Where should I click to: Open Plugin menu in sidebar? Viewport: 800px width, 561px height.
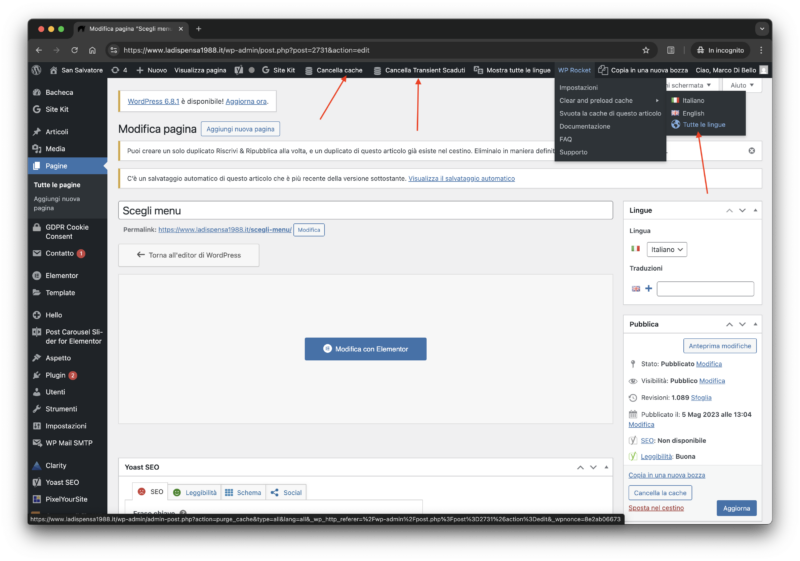click(55, 375)
